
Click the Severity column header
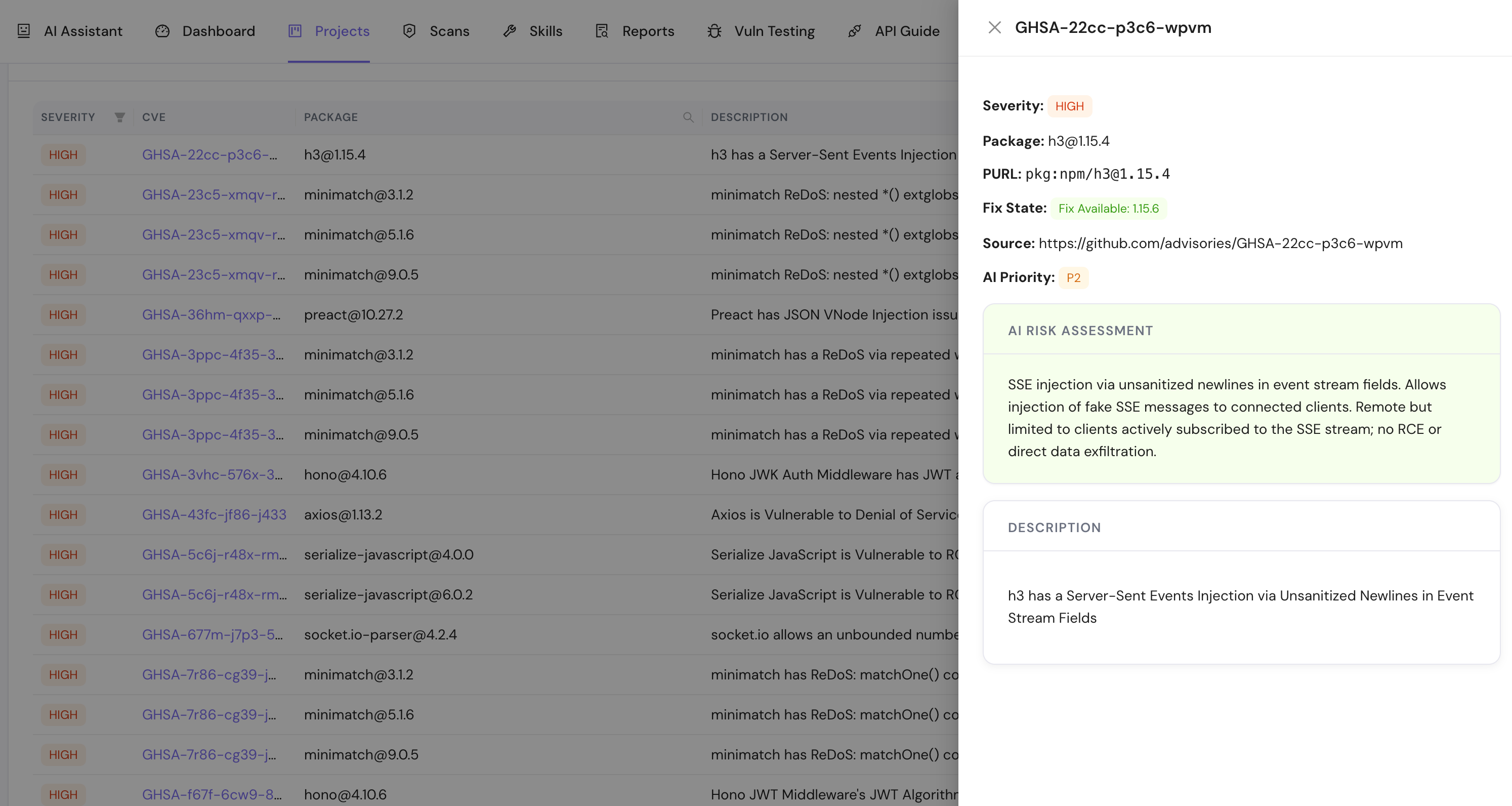pos(68,117)
